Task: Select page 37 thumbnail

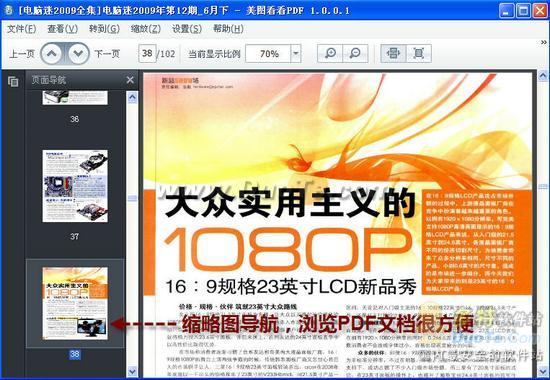Action: point(75,186)
